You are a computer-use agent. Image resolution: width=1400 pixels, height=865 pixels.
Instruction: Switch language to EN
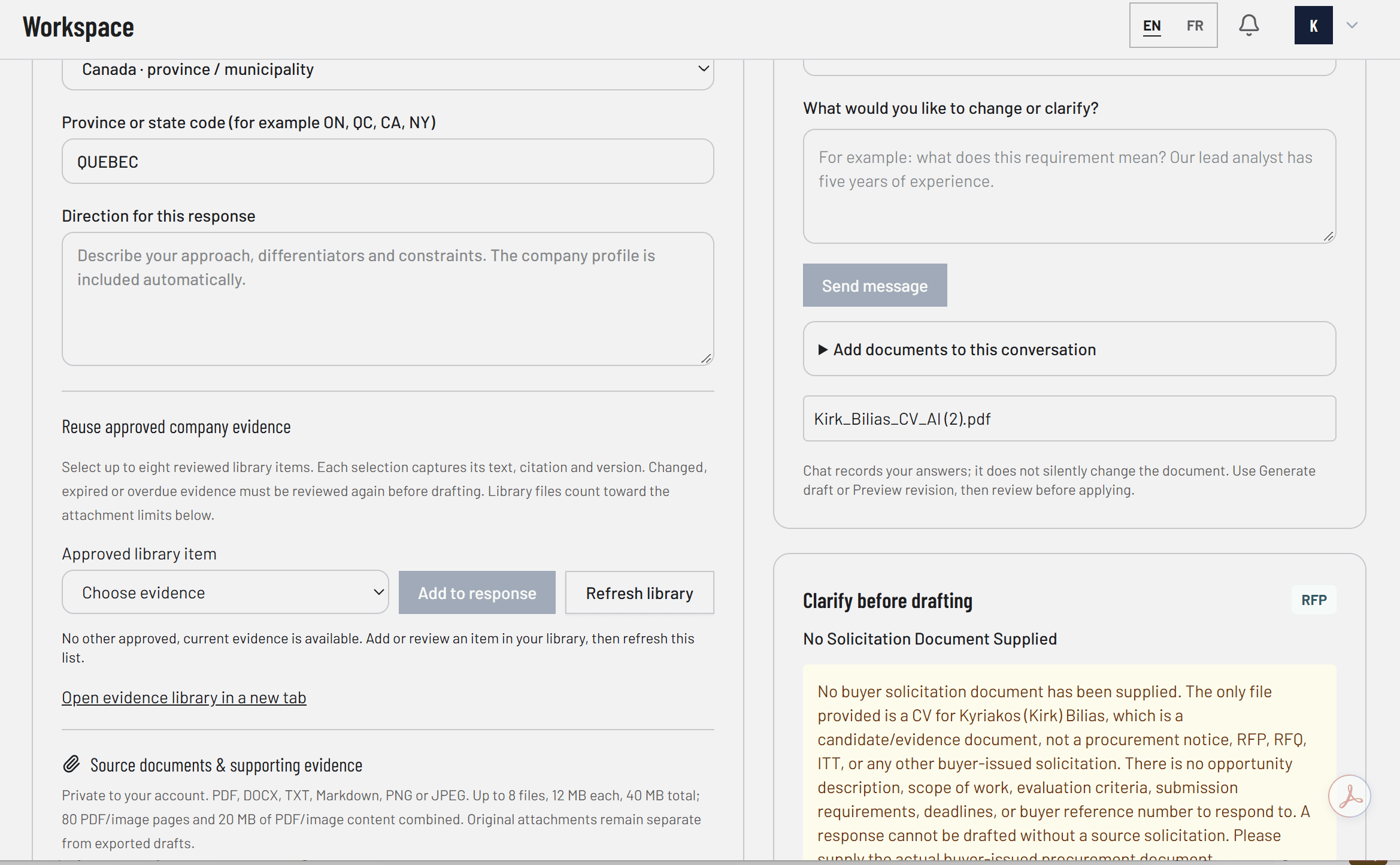click(1151, 26)
